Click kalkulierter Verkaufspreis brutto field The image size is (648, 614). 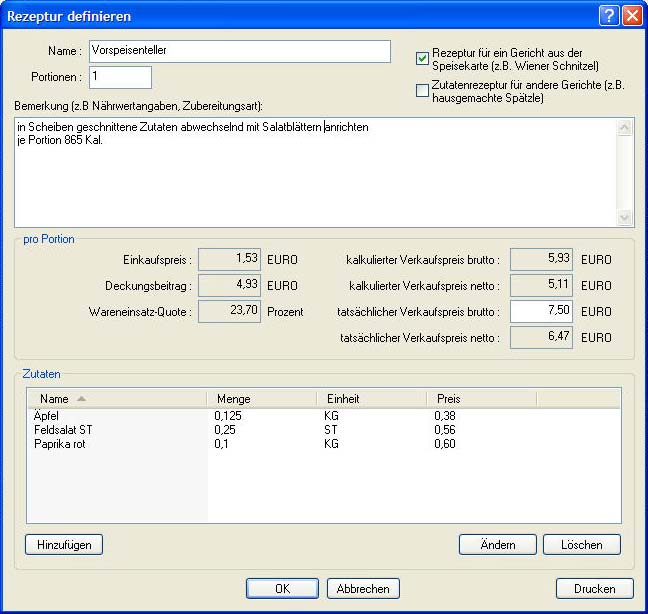541,259
